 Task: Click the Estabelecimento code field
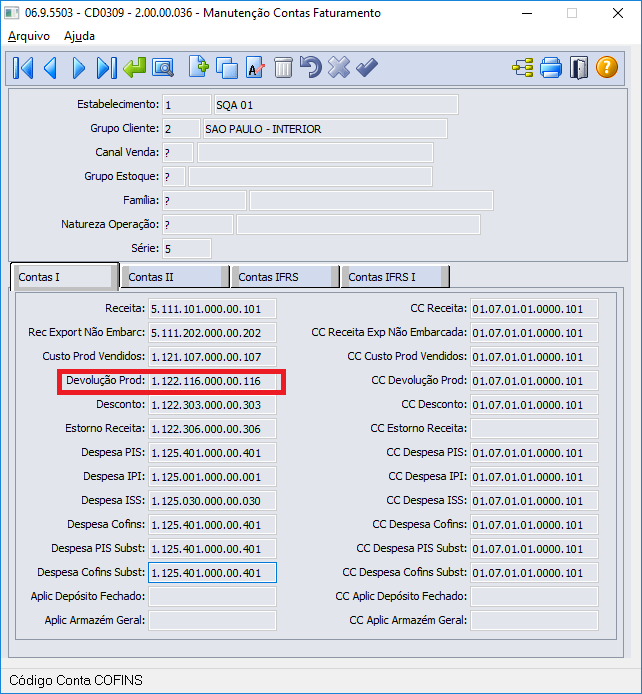(x=187, y=105)
